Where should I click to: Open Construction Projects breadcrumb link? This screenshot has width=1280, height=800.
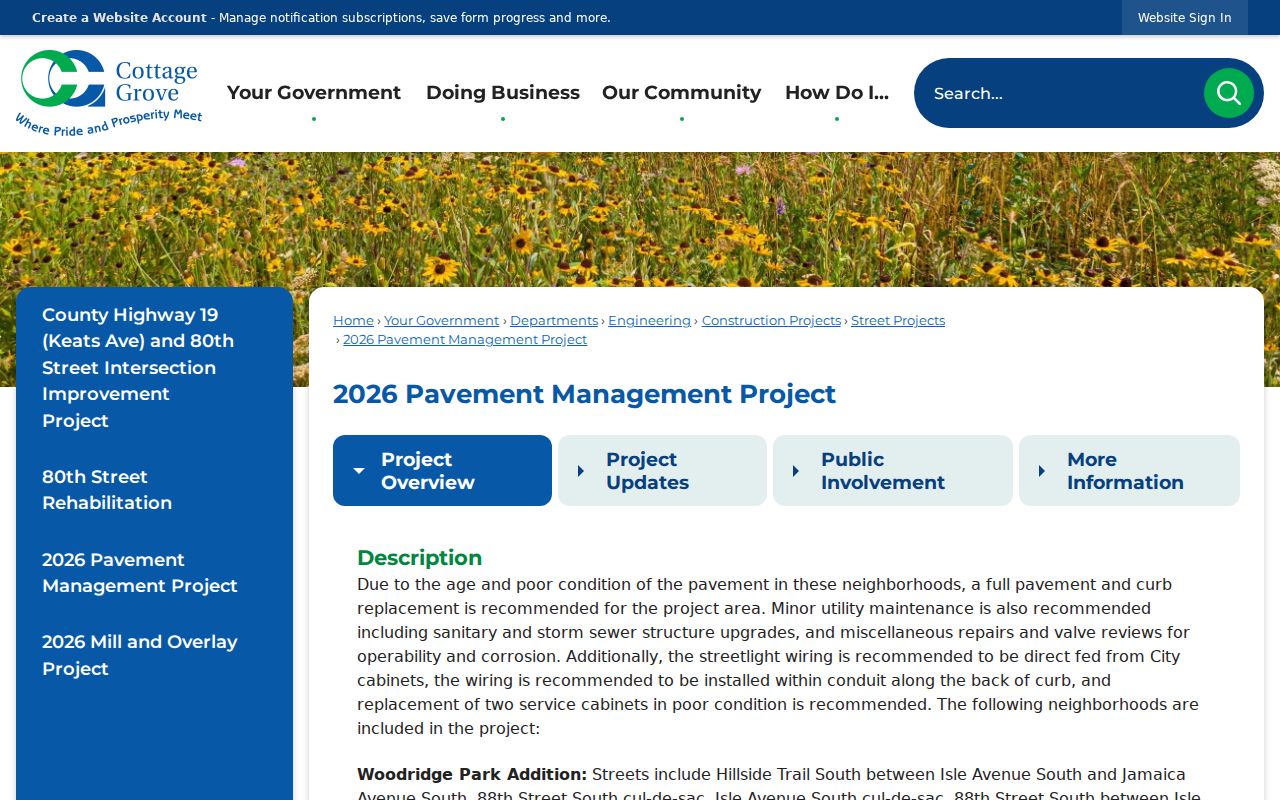tap(771, 321)
